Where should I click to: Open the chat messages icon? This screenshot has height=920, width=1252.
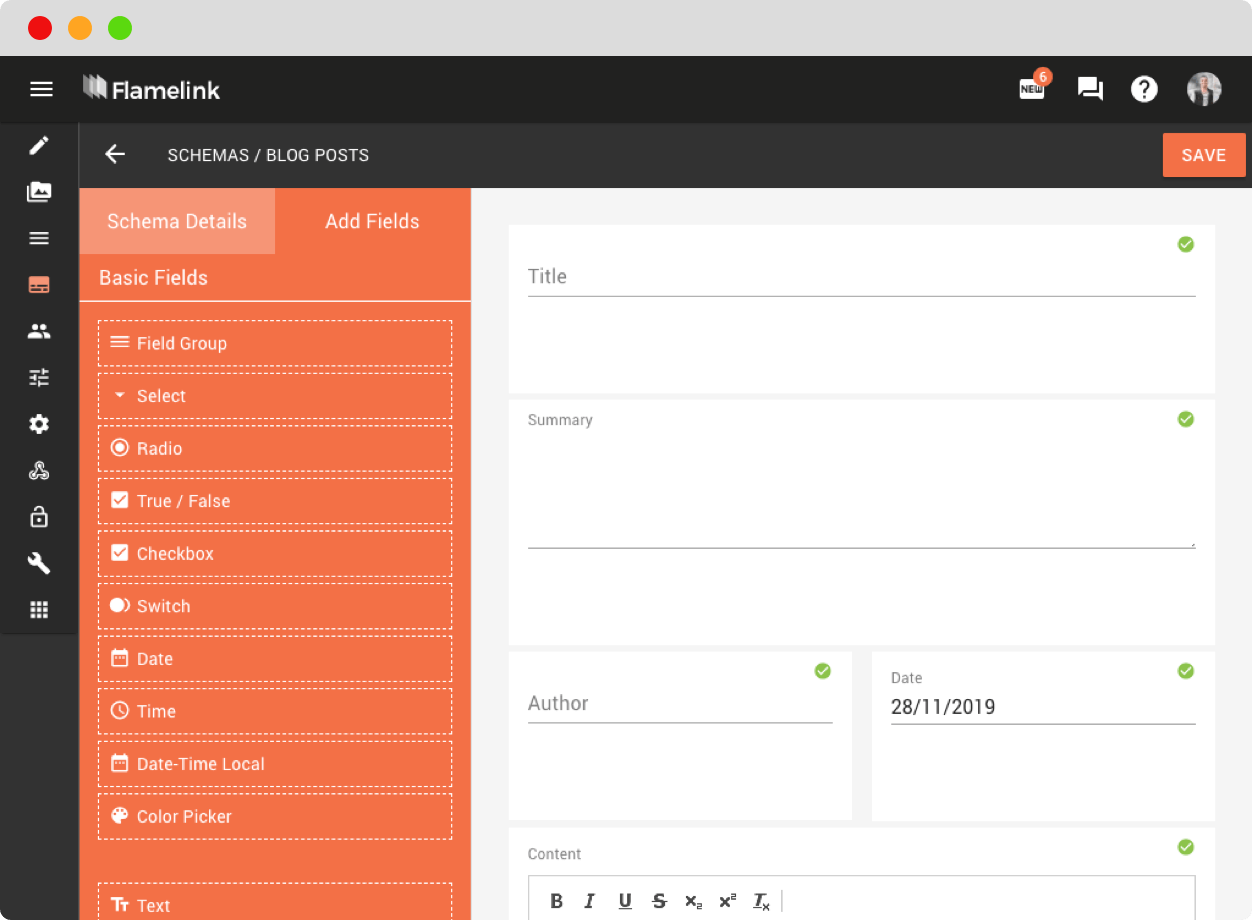1089,89
